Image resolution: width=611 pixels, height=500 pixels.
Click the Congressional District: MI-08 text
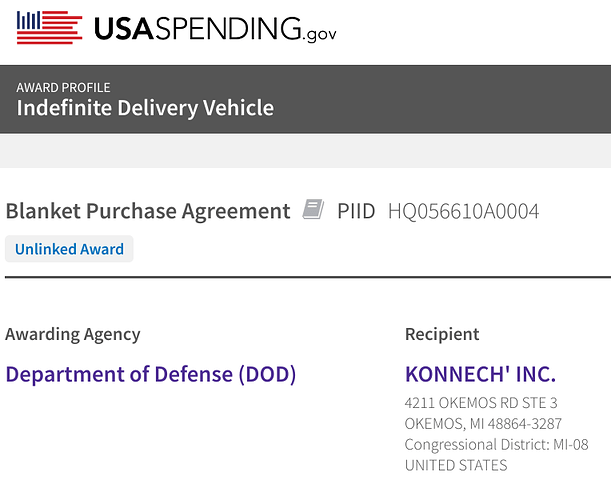pyautogui.click(x=496, y=445)
